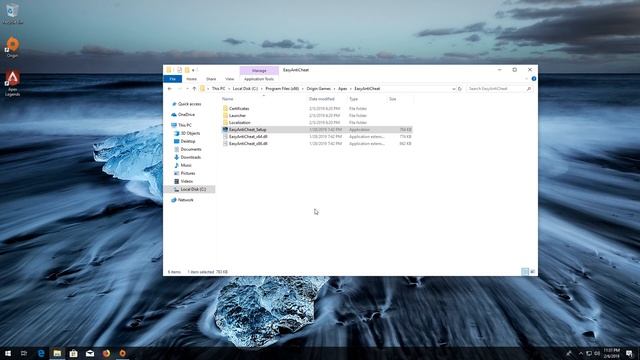This screenshot has width=640, height=360.
Task: Select the Certificates folder
Action: pos(239,109)
